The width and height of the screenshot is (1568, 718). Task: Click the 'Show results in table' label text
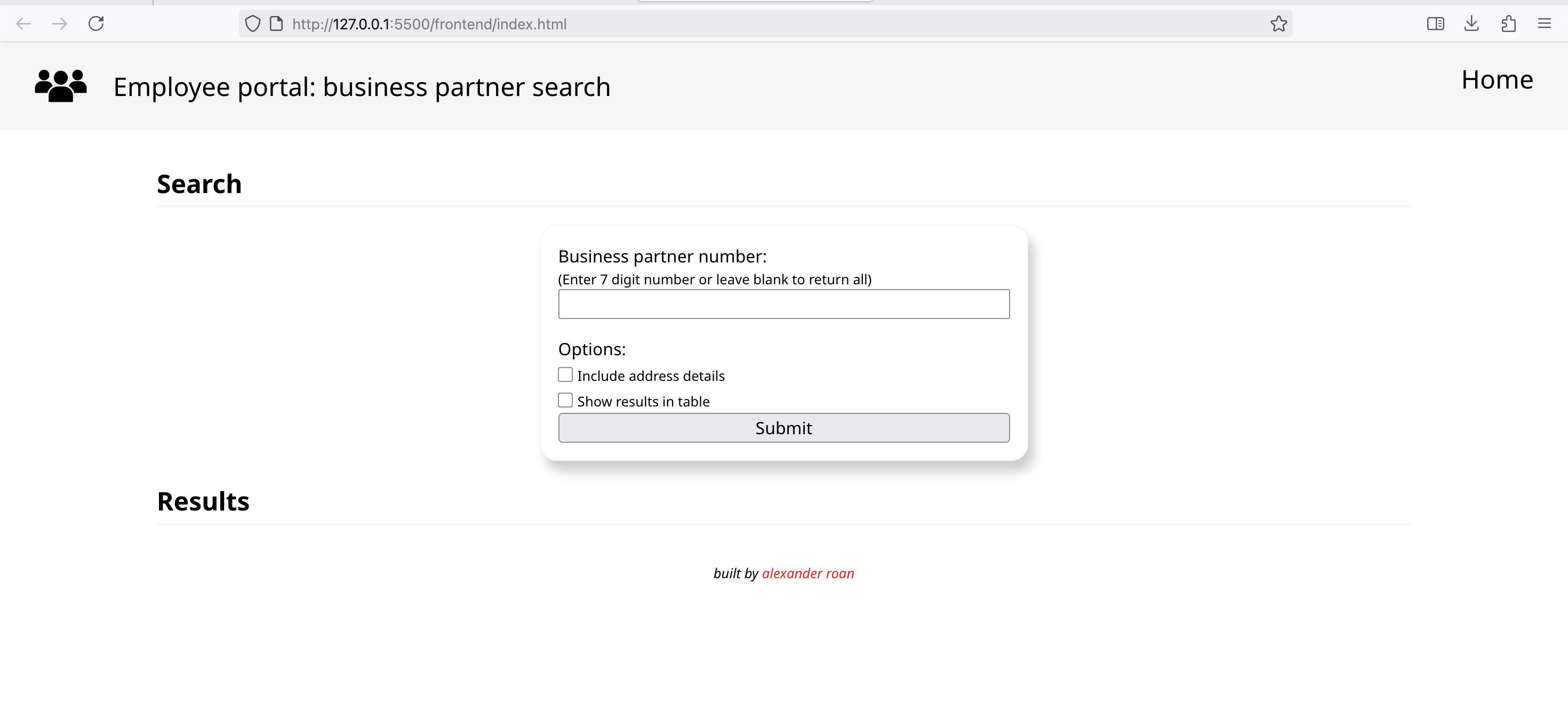pyautogui.click(x=643, y=401)
